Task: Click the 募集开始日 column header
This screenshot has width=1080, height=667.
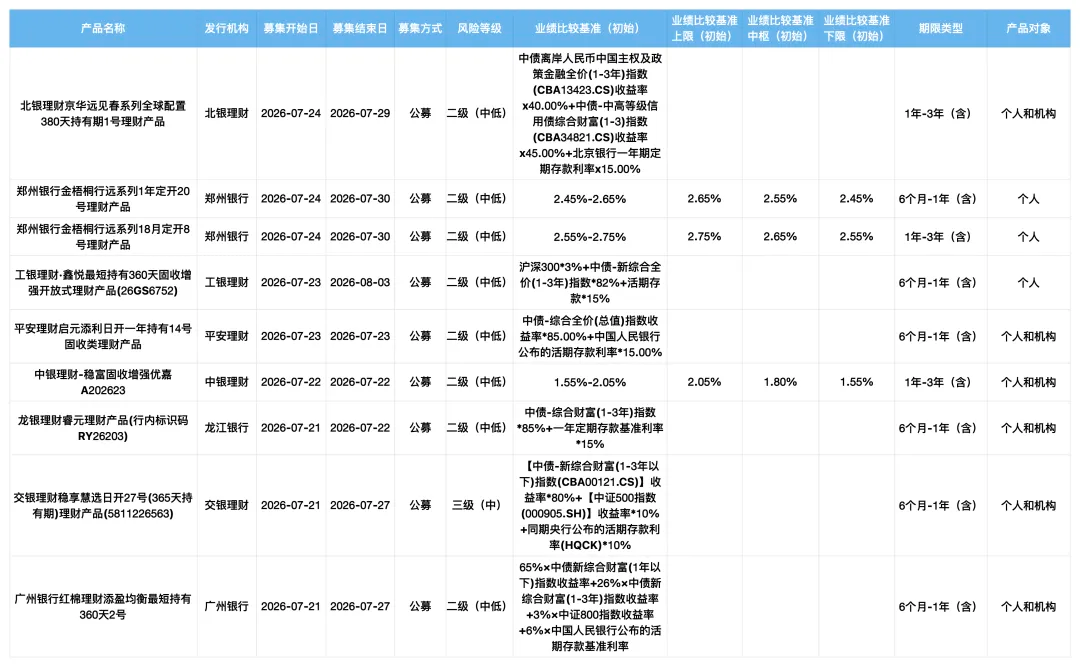Action: [x=291, y=28]
